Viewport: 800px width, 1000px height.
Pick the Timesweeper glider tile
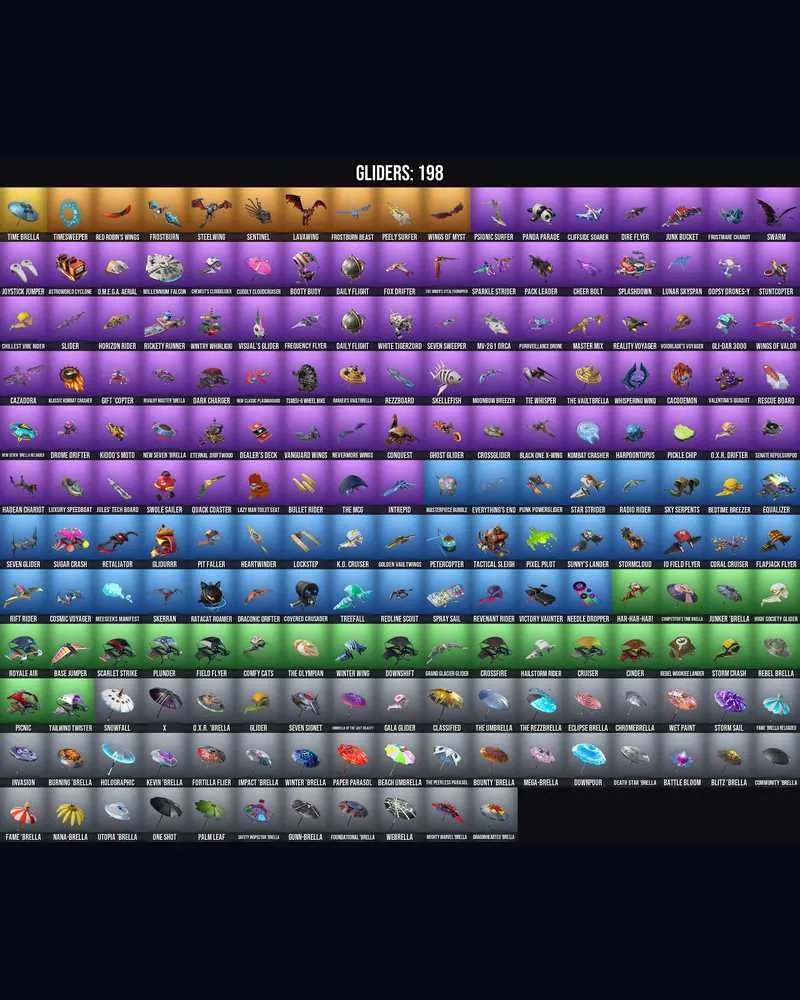[70, 214]
